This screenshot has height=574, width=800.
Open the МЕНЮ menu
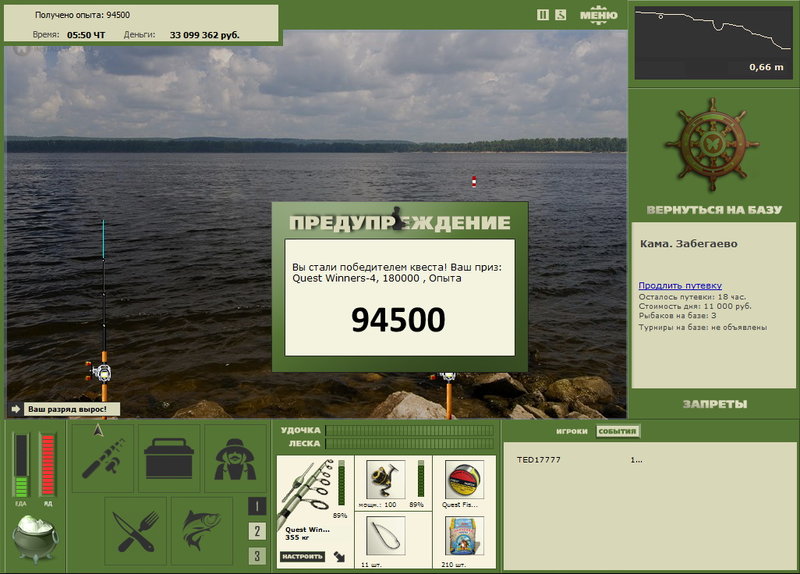[x=598, y=14]
